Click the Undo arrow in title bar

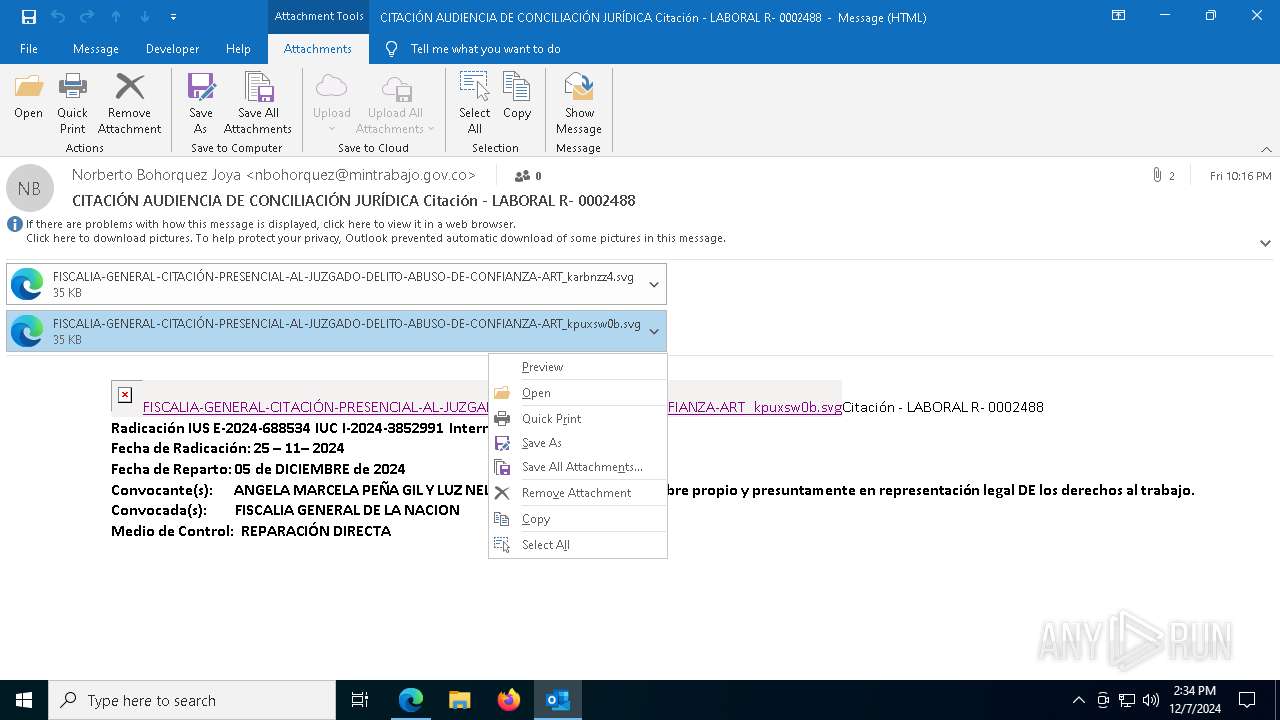[x=58, y=17]
